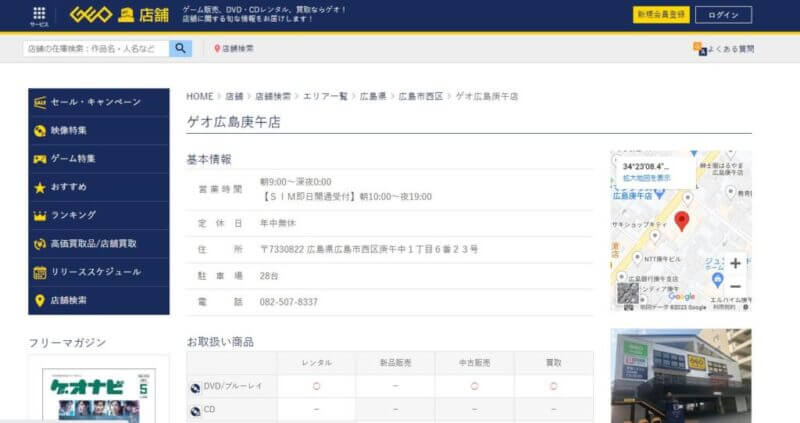
Task: Go to 店舗検索 breadcrumb link
Action: [273, 96]
